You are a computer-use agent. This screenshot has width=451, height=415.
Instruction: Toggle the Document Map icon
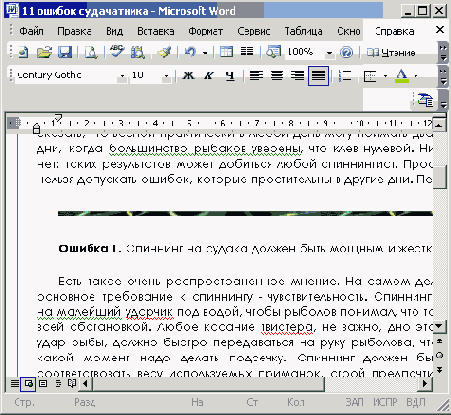pos(273,52)
